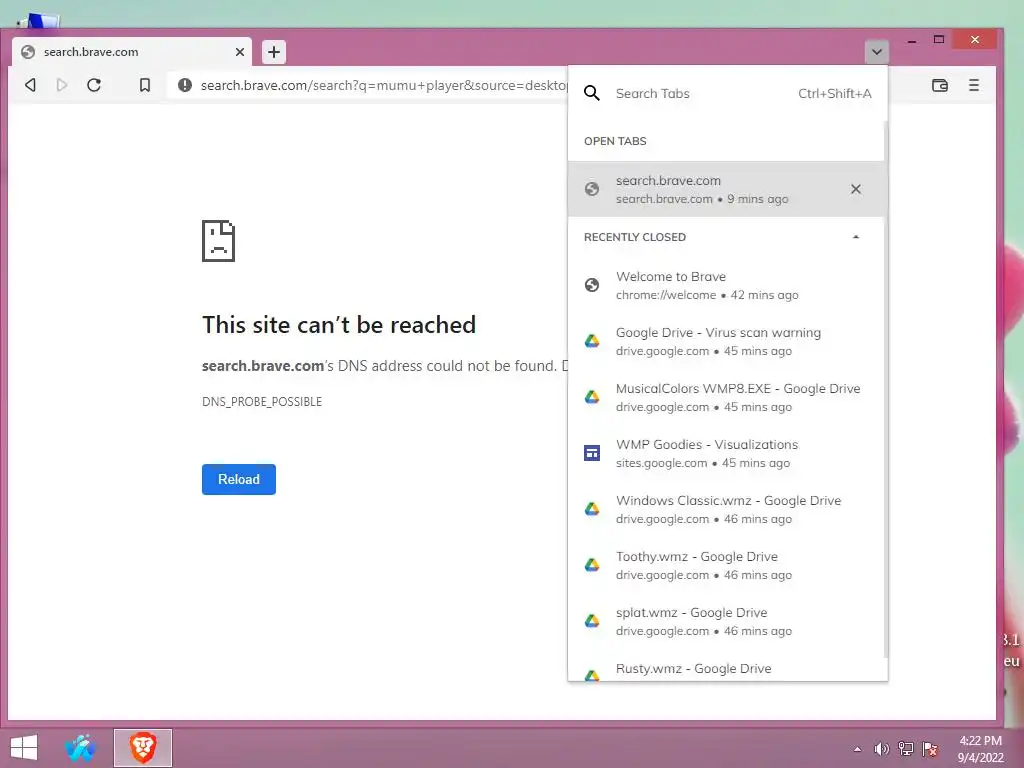Click the Drive icon beside Virus scan warning
This screenshot has height=768, width=1024.
[592, 341]
